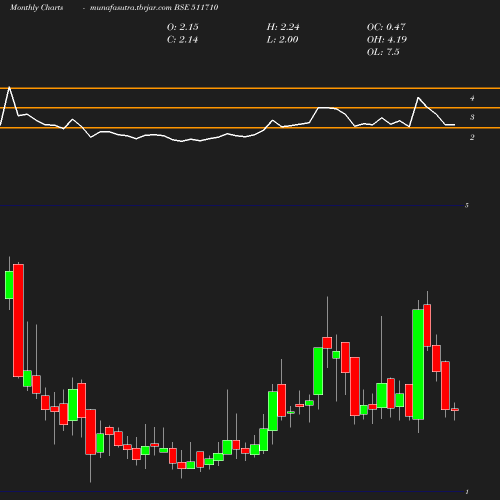500x500 pixels.
Task: Click the last small red candle on the right
Action: 455,410
